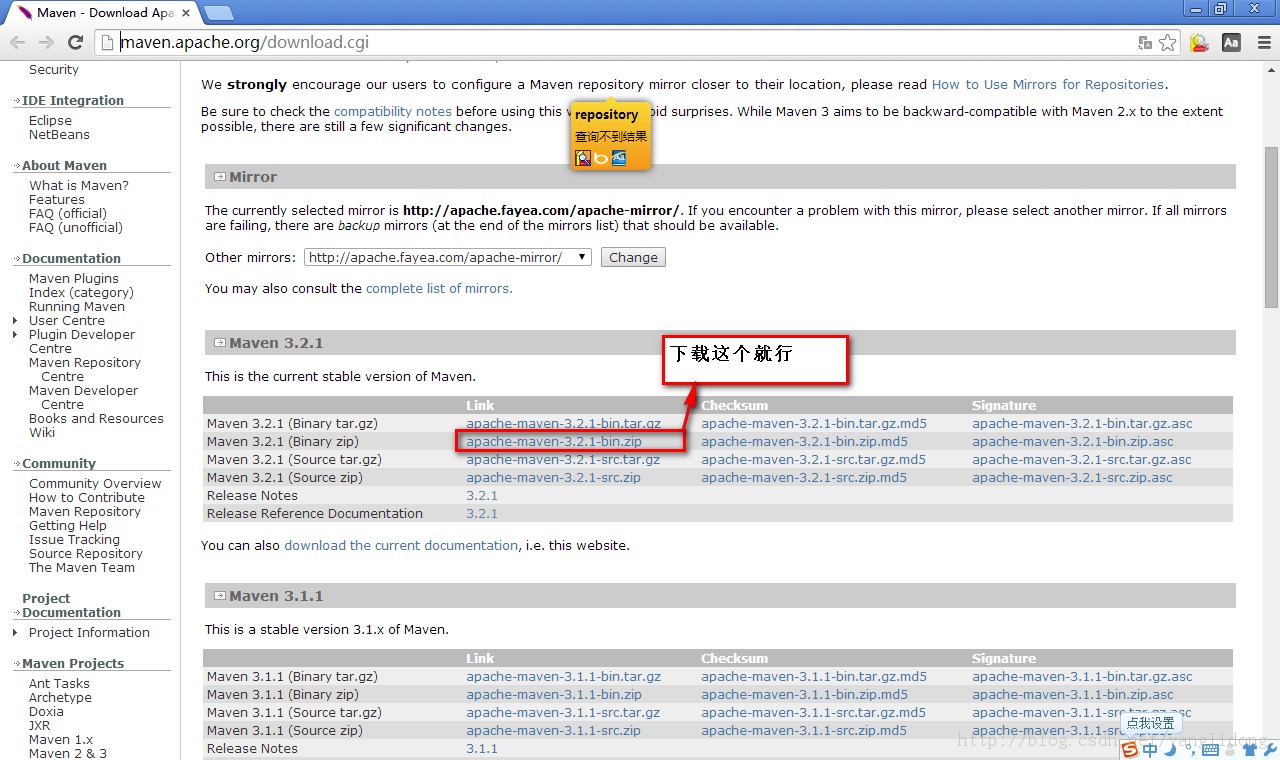Click the Mirror section arrow icon
The height and width of the screenshot is (760, 1280).
[219, 177]
